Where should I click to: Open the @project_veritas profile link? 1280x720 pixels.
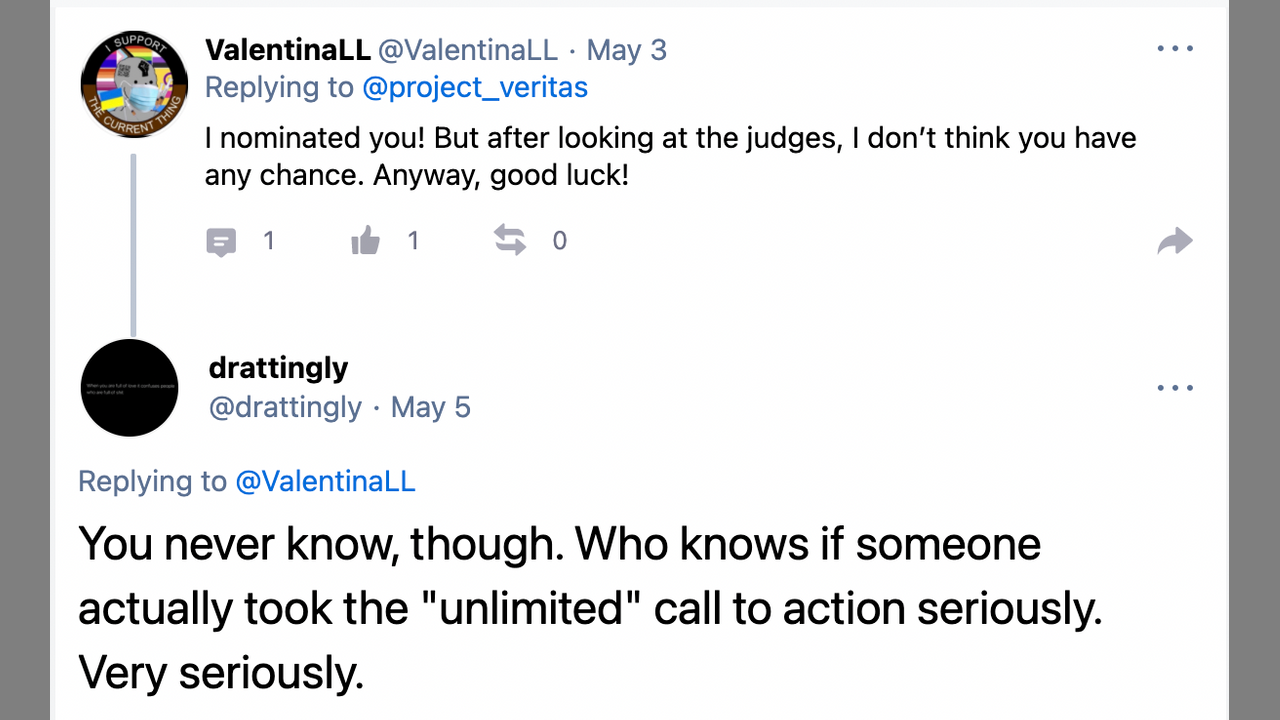pos(475,88)
